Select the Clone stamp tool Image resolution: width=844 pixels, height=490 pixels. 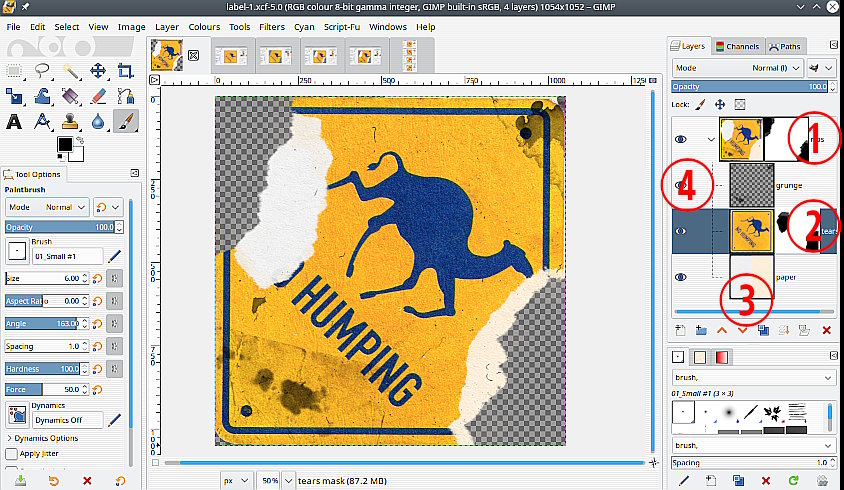(x=70, y=122)
